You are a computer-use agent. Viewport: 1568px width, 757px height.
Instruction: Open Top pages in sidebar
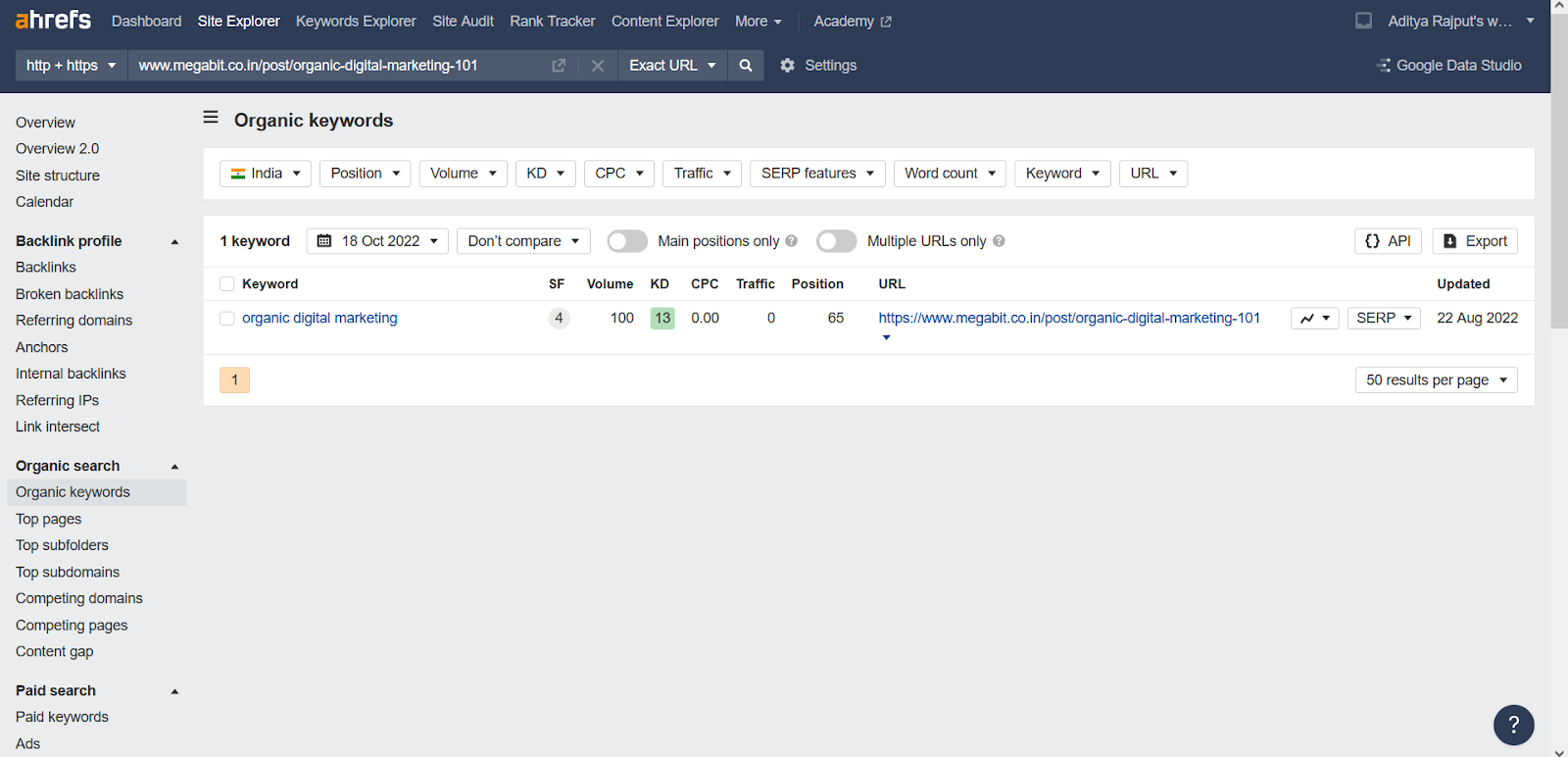tap(49, 520)
